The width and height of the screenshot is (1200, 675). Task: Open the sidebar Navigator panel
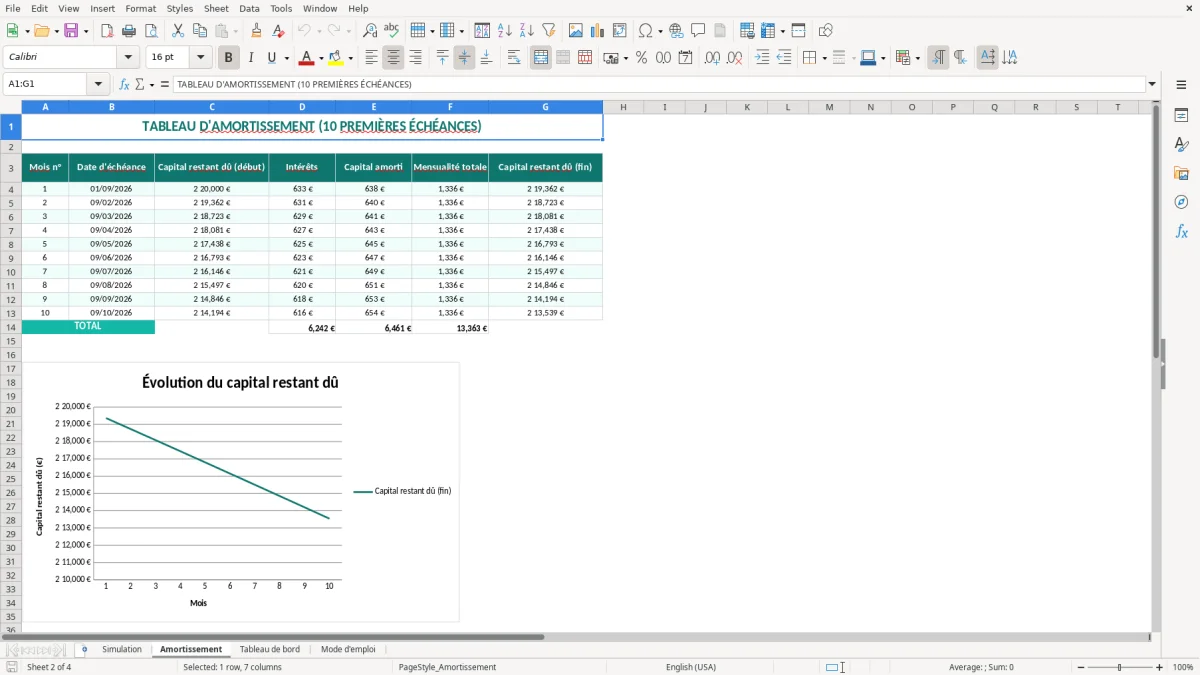1181,202
